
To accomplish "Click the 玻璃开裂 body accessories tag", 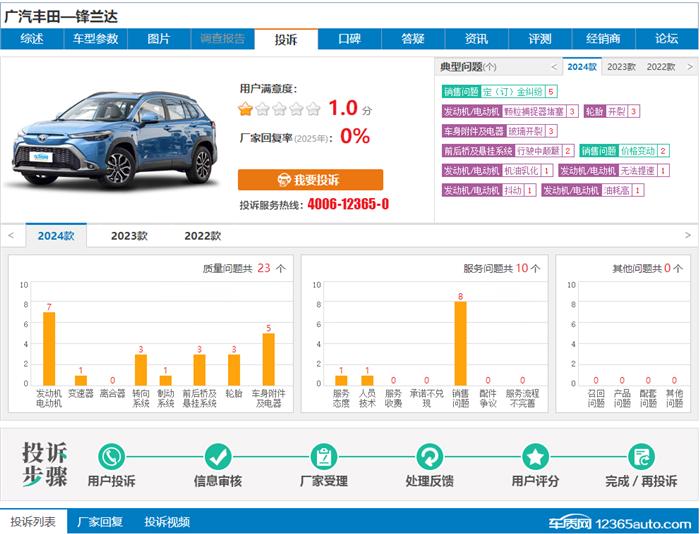I will click(x=500, y=131).
